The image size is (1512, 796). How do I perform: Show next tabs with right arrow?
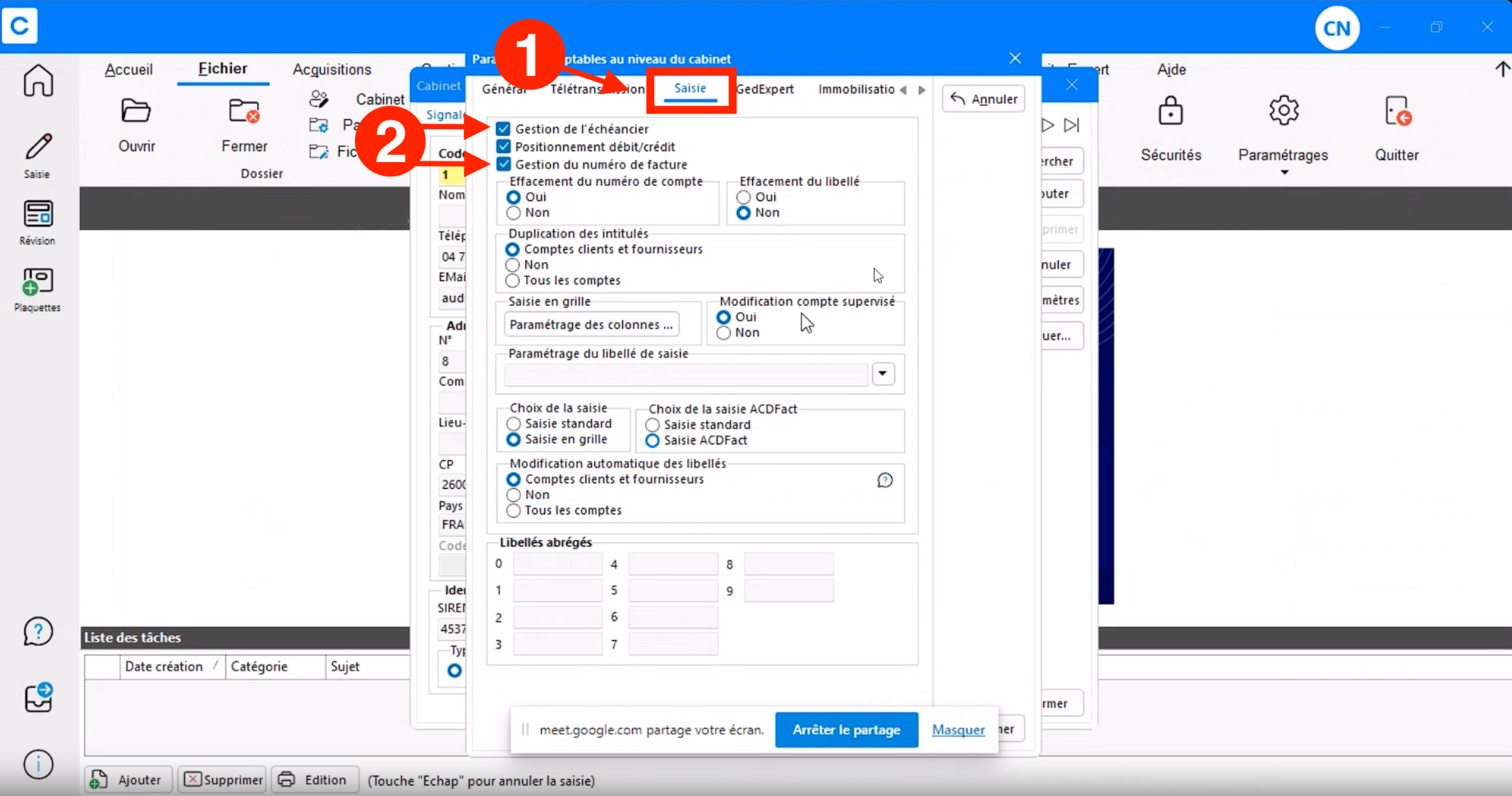coord(922,90)
